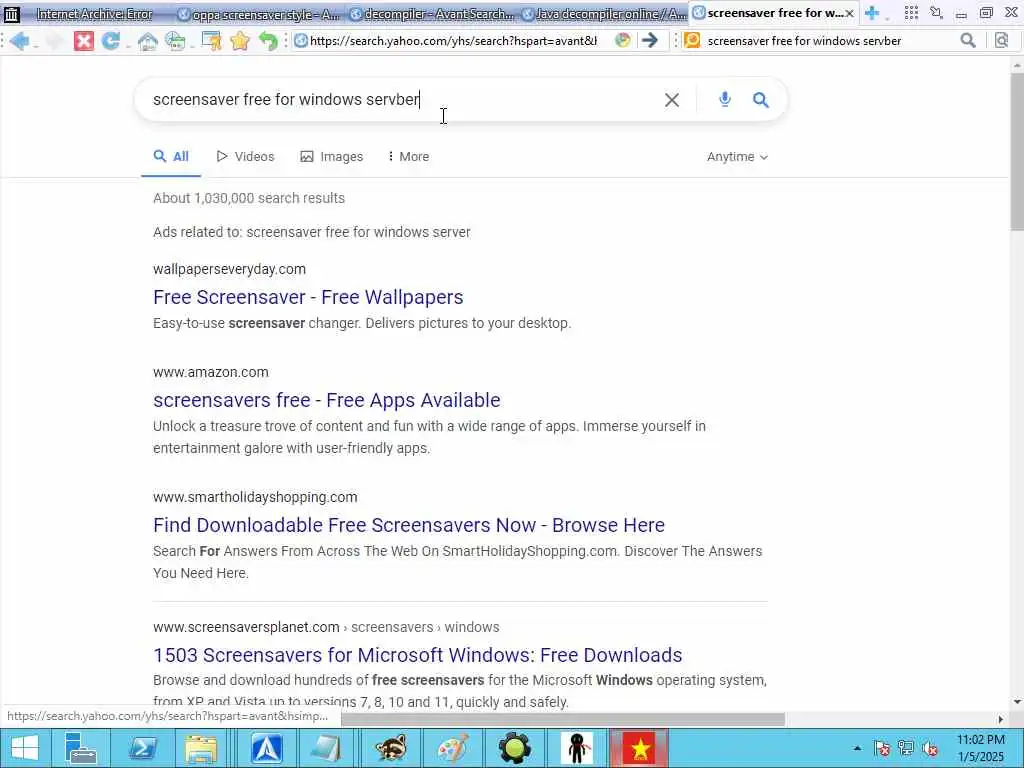The image size is (1024, 768).
Task: Stop page loading with red X button
Action: point(84,41)
